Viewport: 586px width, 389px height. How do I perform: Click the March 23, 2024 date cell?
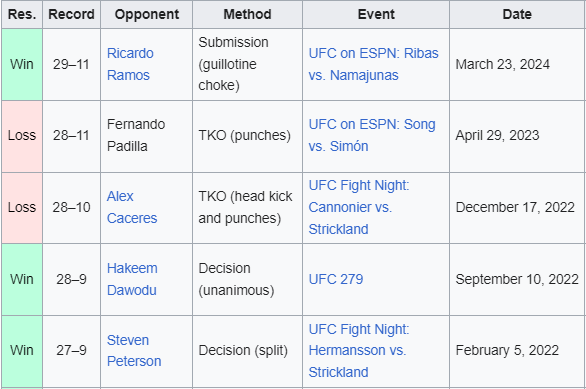click(517, 64)
